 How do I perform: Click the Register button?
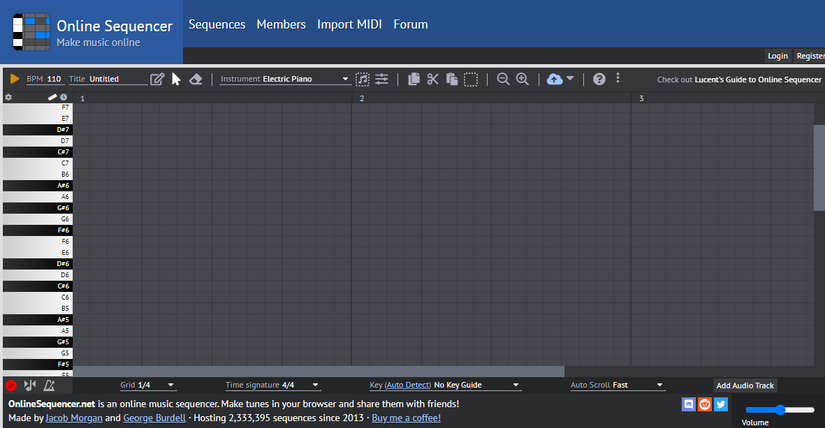tap(809, 56)
